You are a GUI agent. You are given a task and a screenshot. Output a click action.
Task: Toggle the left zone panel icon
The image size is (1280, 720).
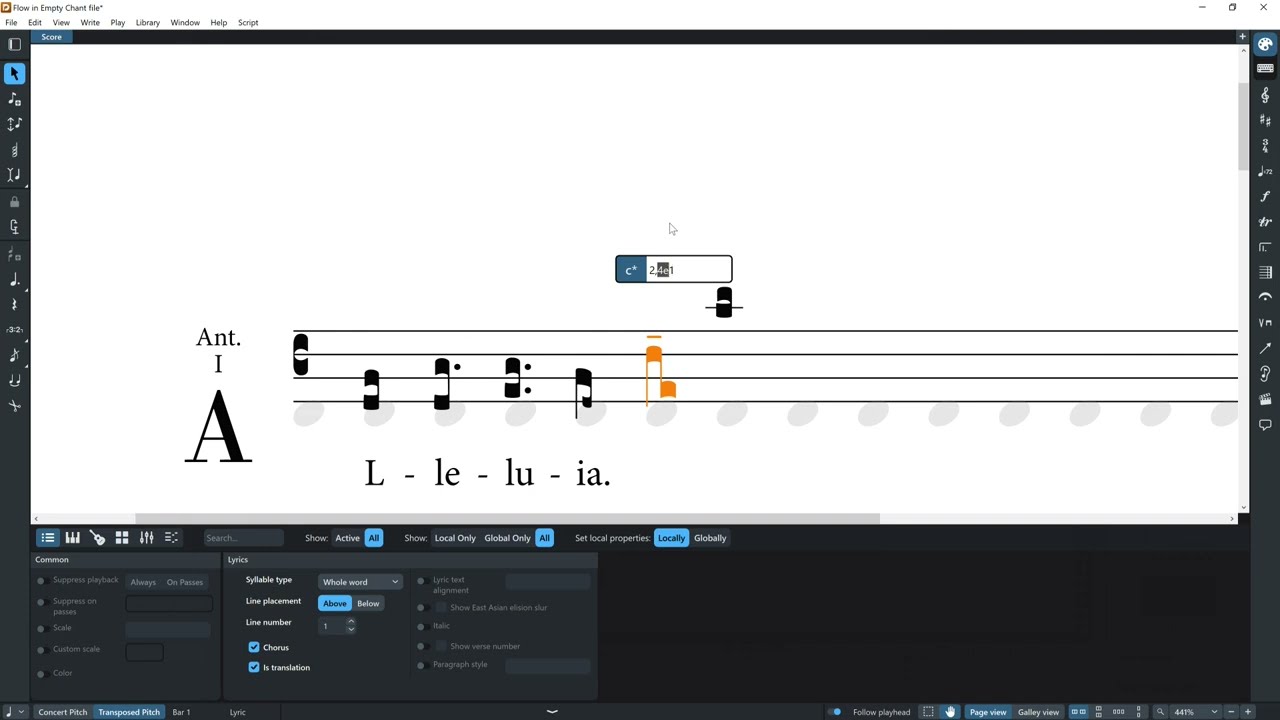[x=14, y=44]
